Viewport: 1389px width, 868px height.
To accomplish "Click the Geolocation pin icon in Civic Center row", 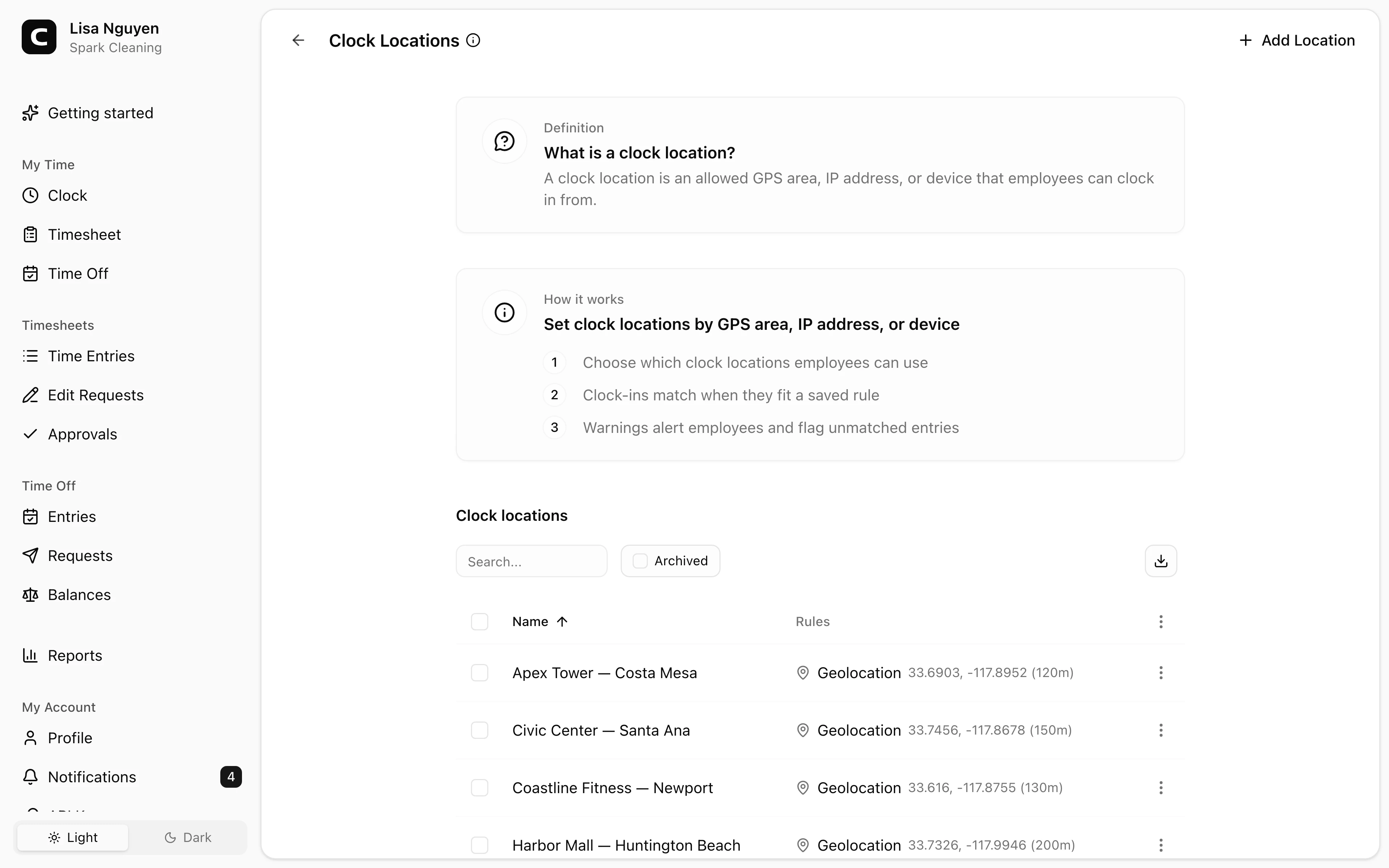I will click(803, 730).
